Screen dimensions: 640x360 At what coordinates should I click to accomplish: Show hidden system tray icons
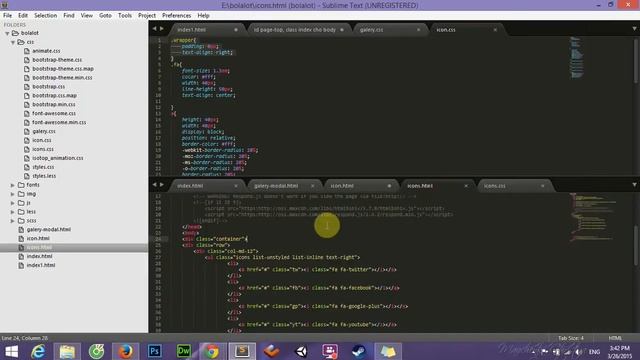[533, 352]
